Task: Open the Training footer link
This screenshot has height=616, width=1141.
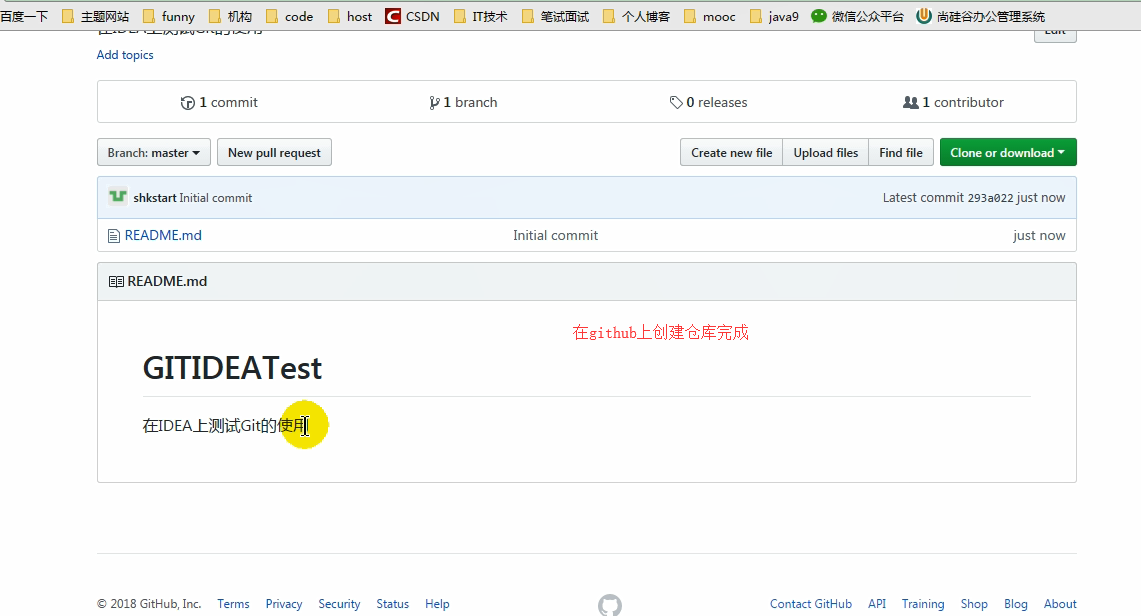Action: (923, 604)
